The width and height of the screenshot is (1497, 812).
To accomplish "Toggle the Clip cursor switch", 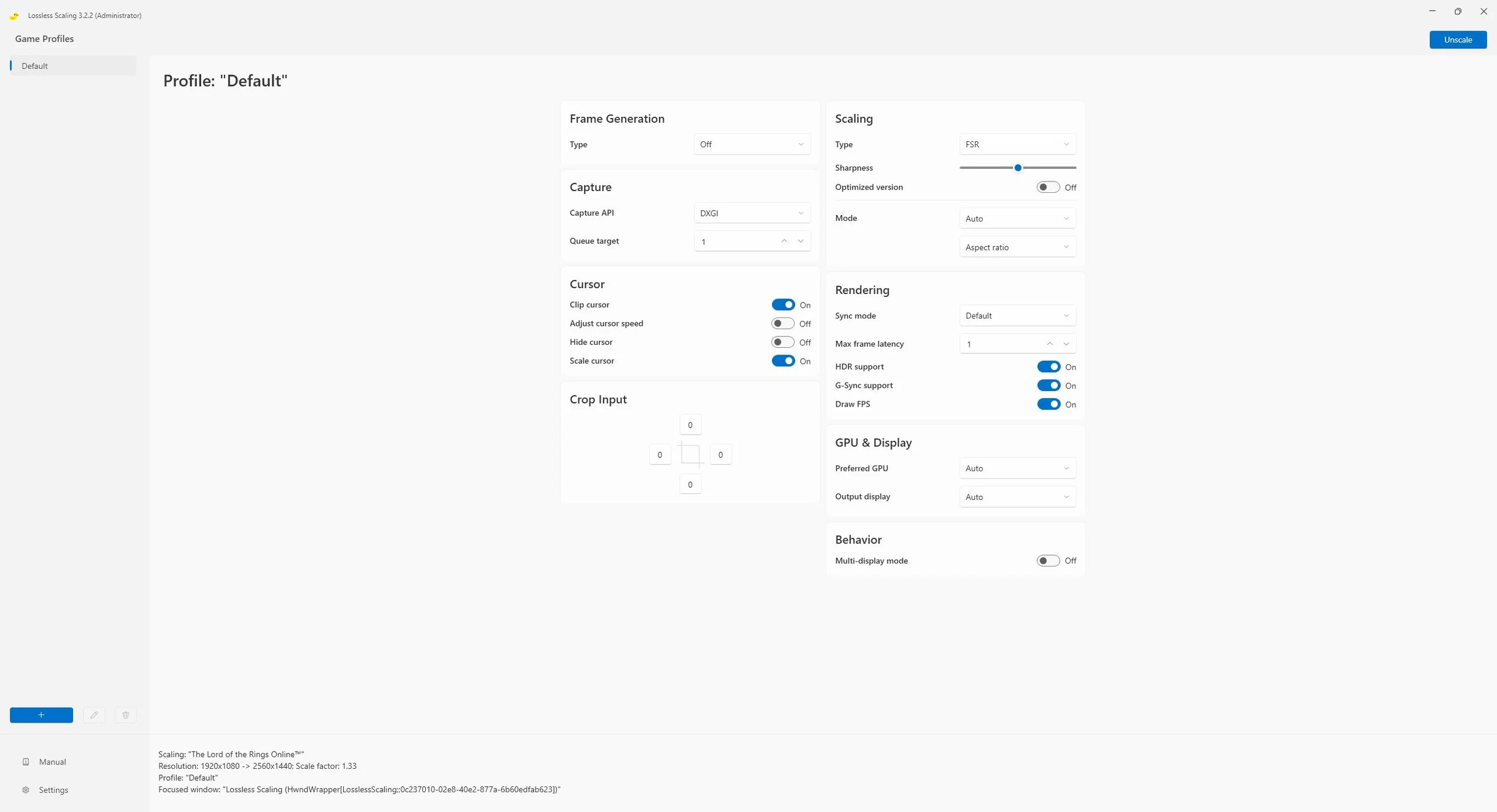I will click(x=783, y=305).
